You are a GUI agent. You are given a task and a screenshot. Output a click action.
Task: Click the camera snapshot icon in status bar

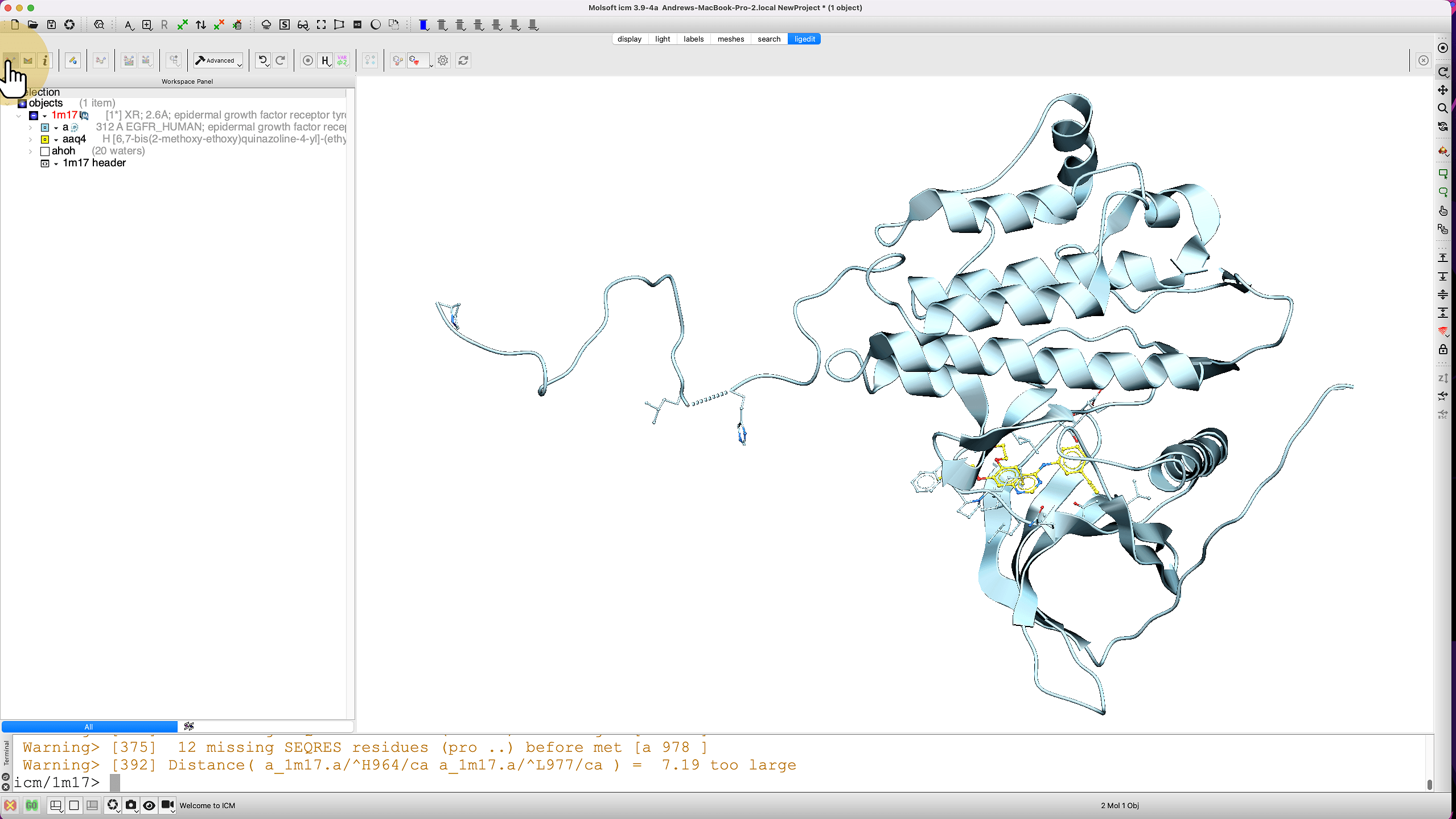point(131,805)
